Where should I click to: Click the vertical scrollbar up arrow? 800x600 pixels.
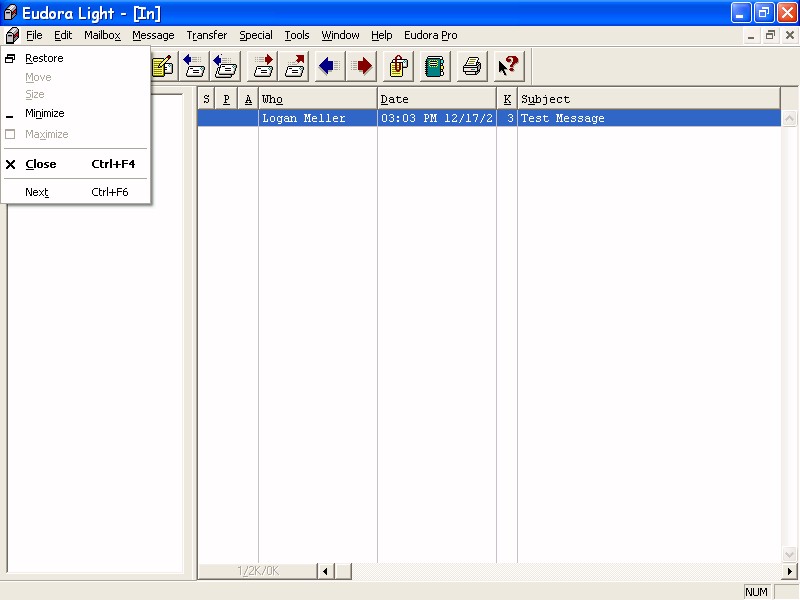[x=789, y=119]
